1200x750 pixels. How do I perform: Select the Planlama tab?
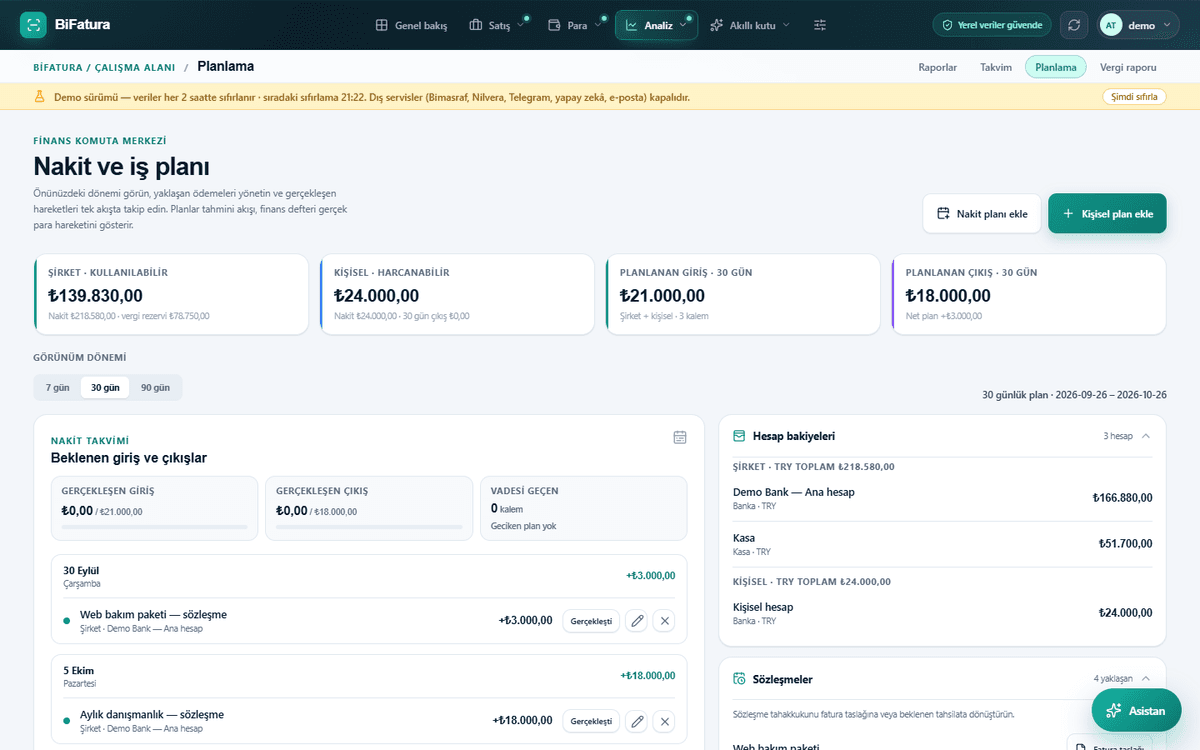pos(1056,67)
